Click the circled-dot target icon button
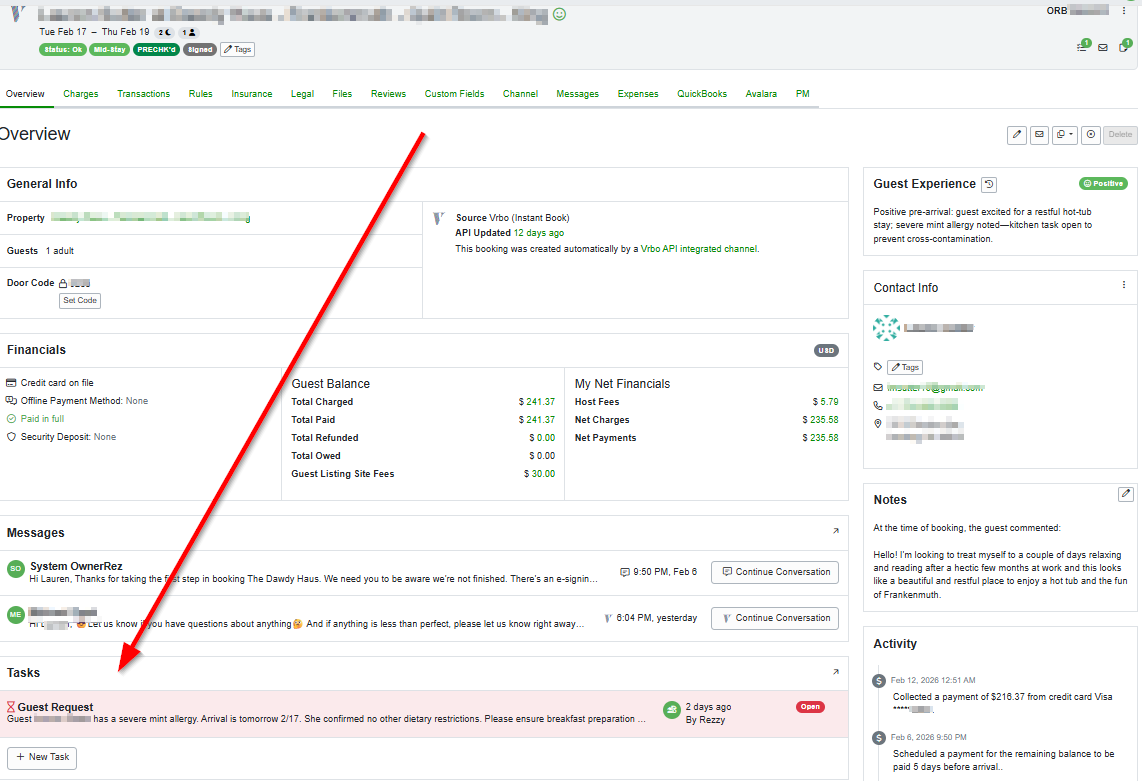This screenshot has height=781, width=1142. tap(1090, 135)
